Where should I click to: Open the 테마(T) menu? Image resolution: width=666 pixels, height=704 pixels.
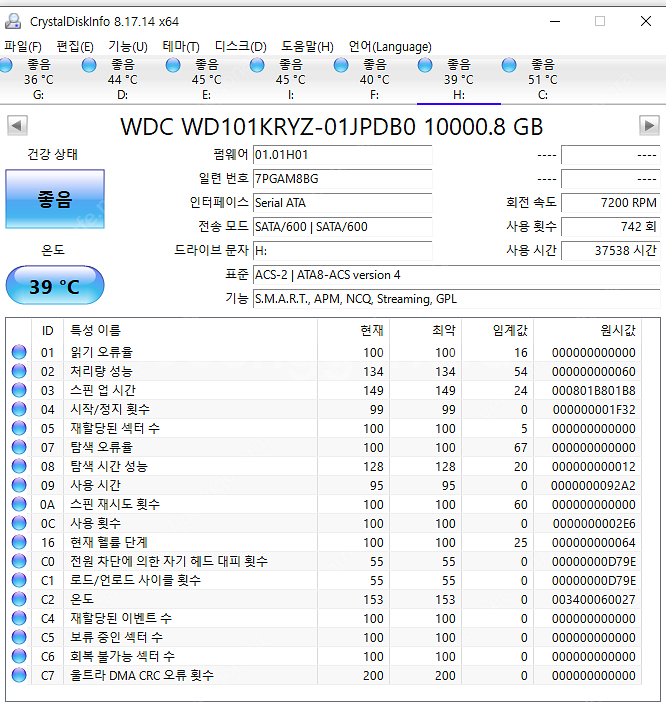pyautogui.click(x=181, y=47)
